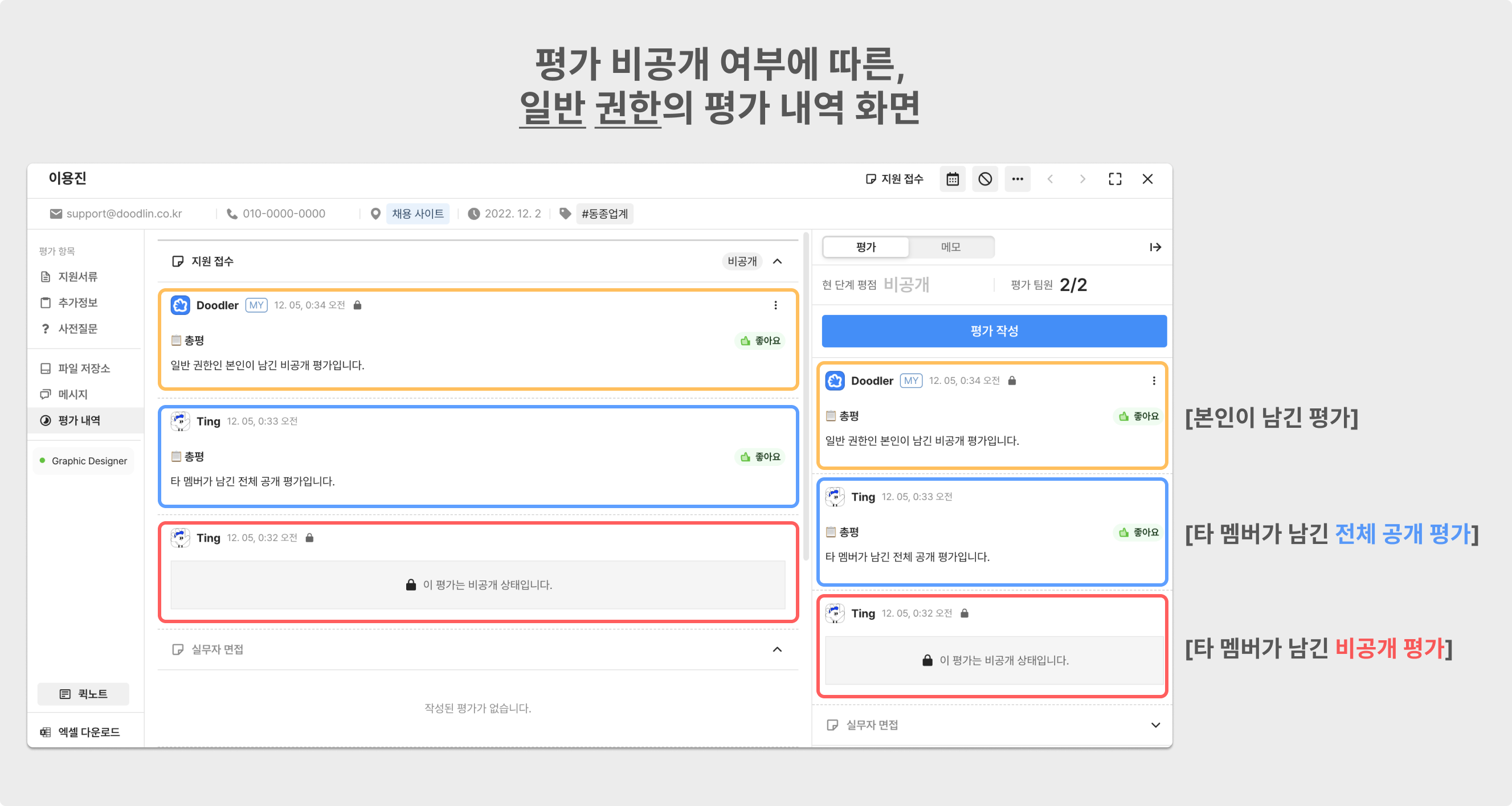The image size is (1512, 806).
Task: Collapse right panel arrow icon
Action: [1155, 247]
